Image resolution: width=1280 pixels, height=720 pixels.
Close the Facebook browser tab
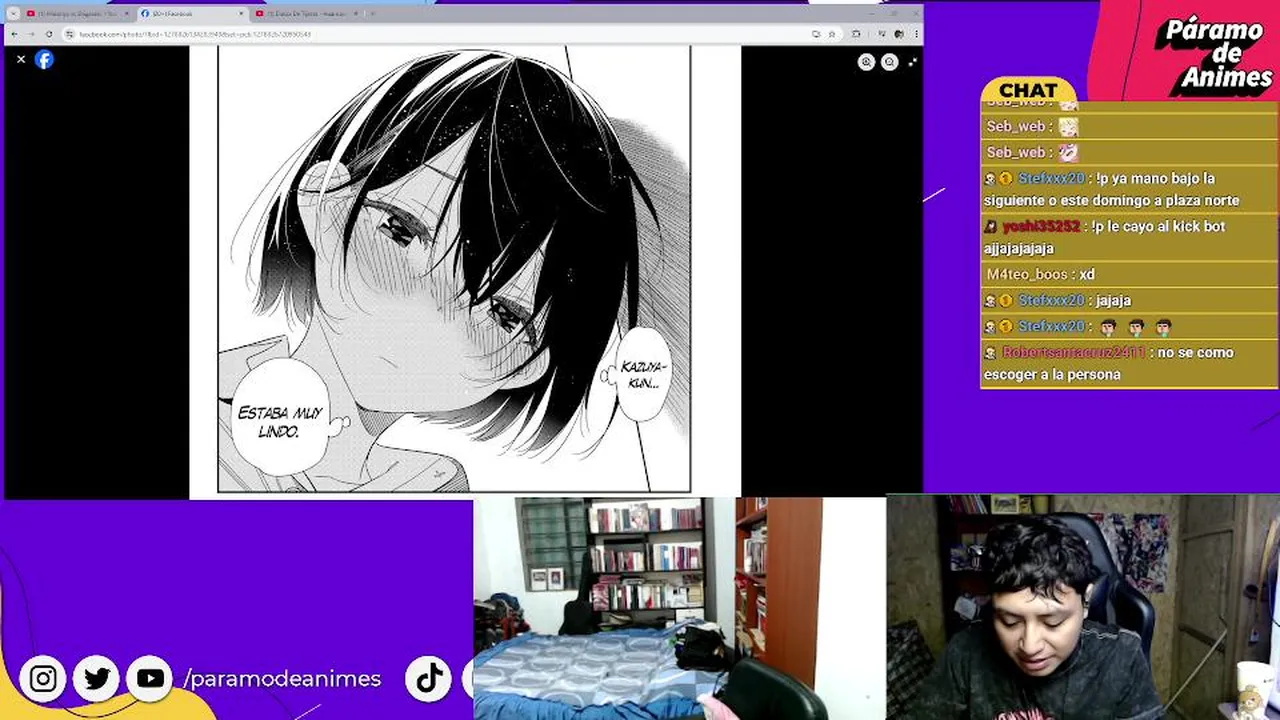(241, 14)
